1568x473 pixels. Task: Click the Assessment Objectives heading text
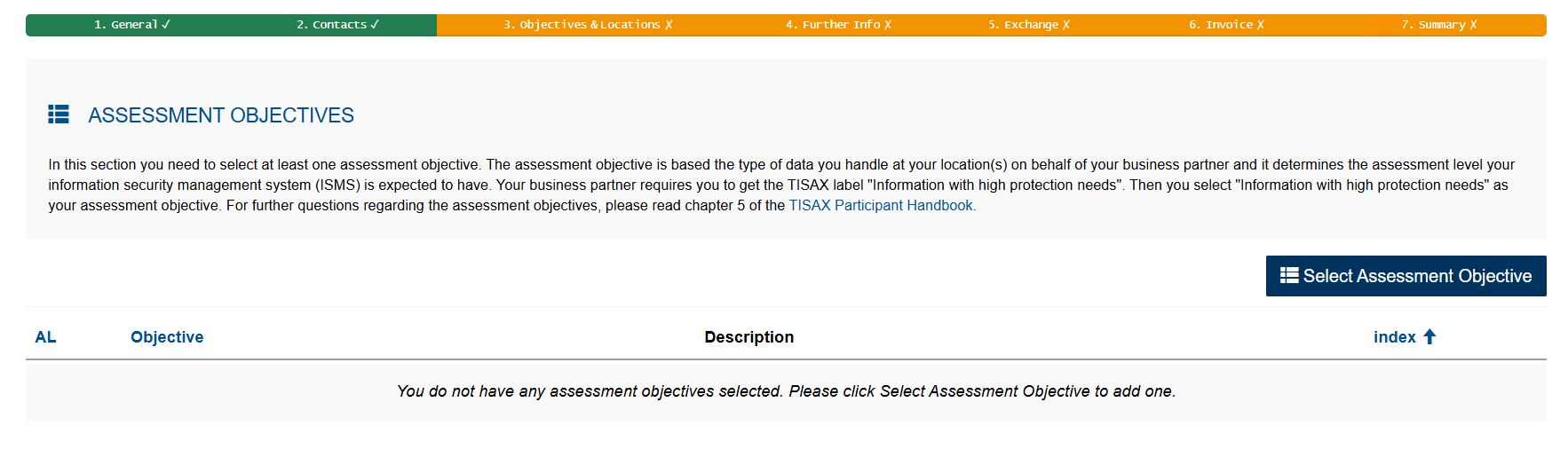tap(221, 115)
